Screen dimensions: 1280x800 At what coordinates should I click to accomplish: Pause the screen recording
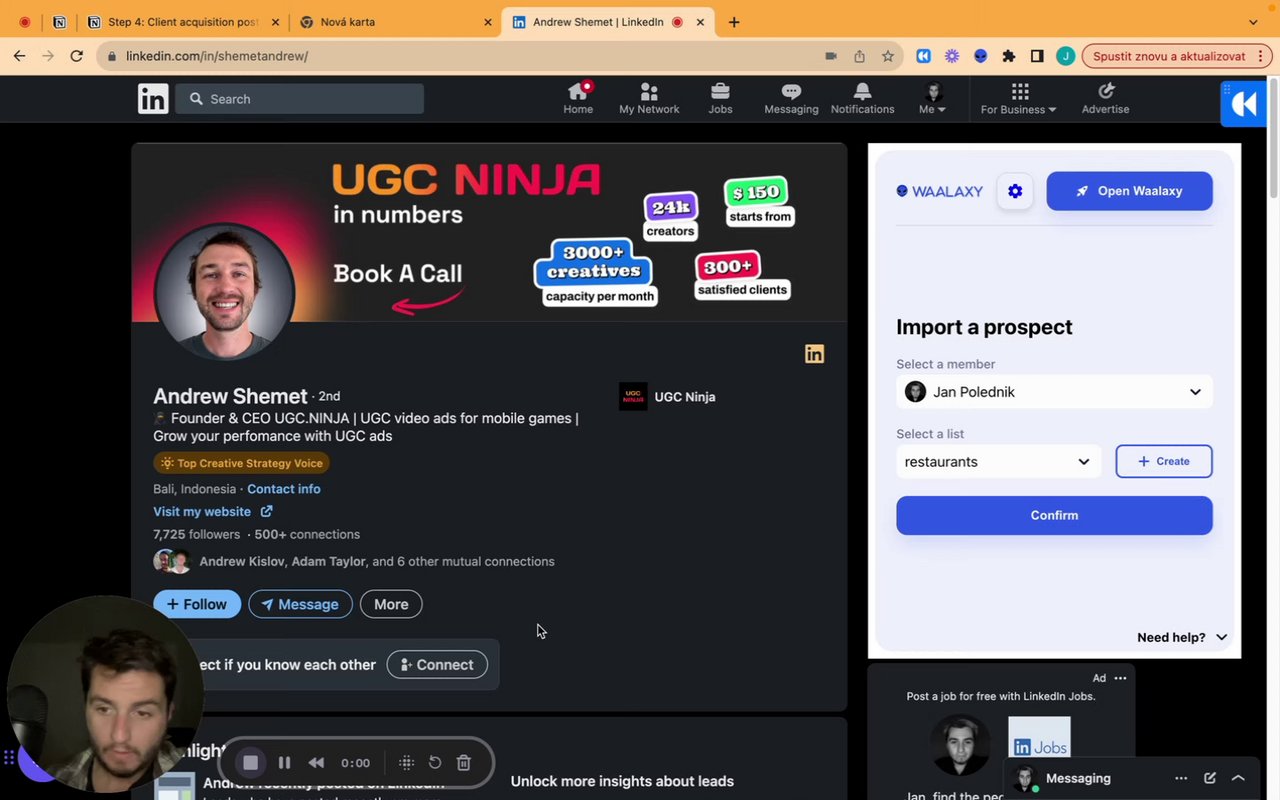point(285,763)
